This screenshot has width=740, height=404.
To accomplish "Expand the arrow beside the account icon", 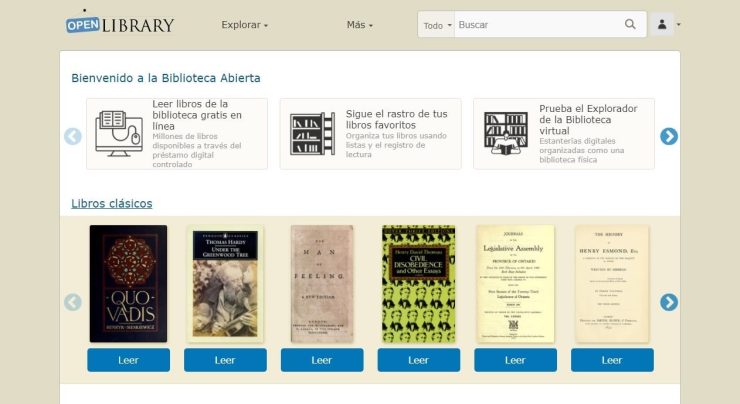I will click(x=679, y=25).
